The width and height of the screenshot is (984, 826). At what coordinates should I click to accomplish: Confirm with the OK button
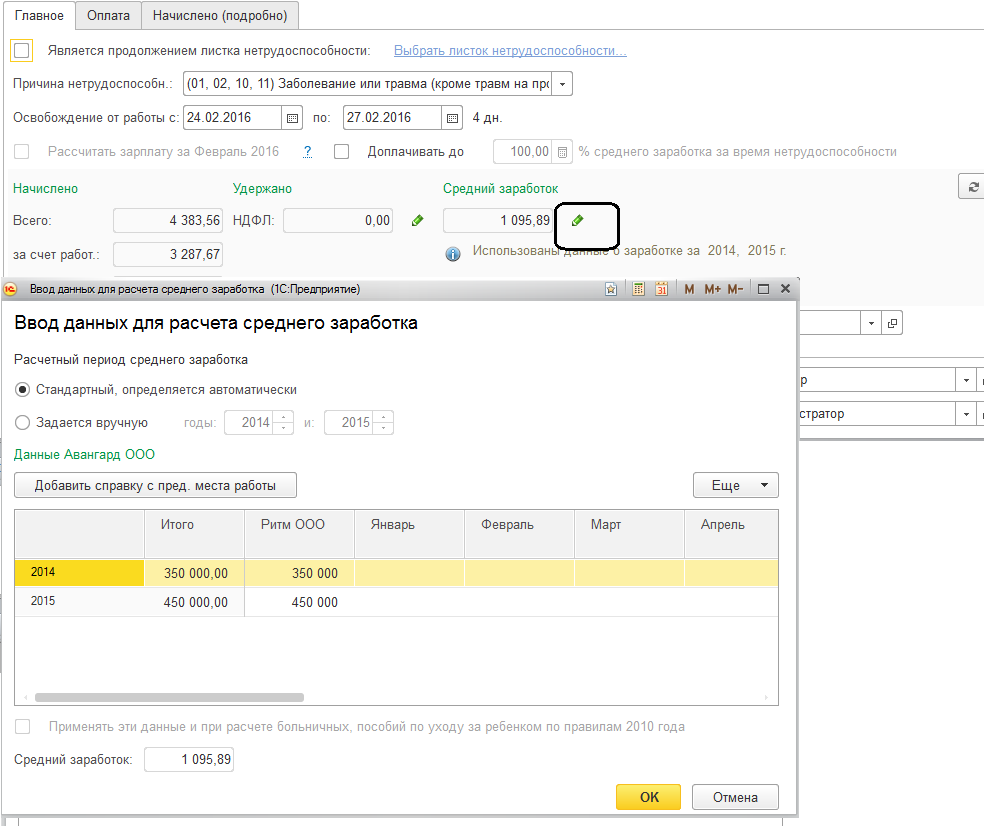648,797
